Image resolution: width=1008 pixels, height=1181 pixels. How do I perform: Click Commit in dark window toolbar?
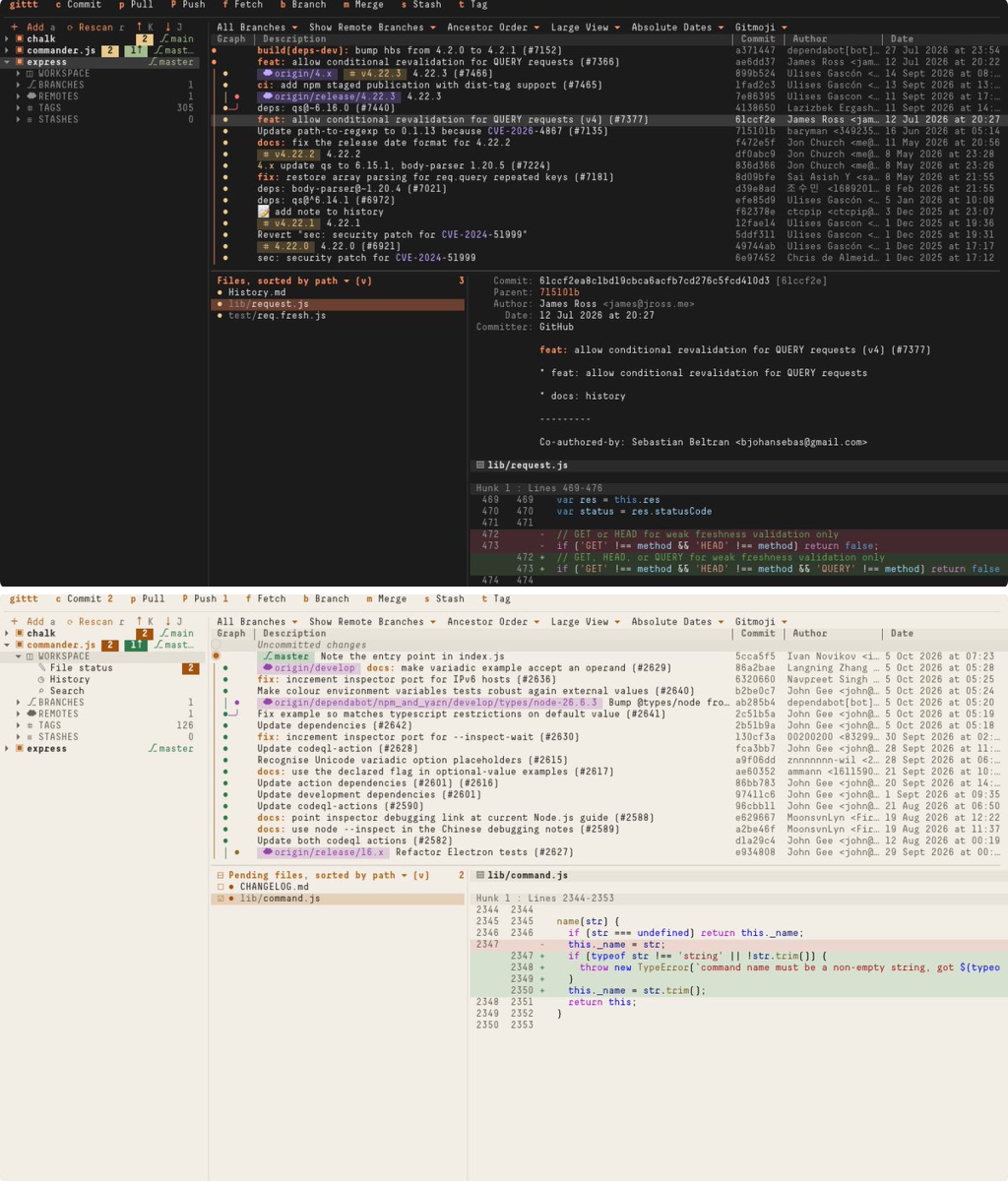coord(79,5)
